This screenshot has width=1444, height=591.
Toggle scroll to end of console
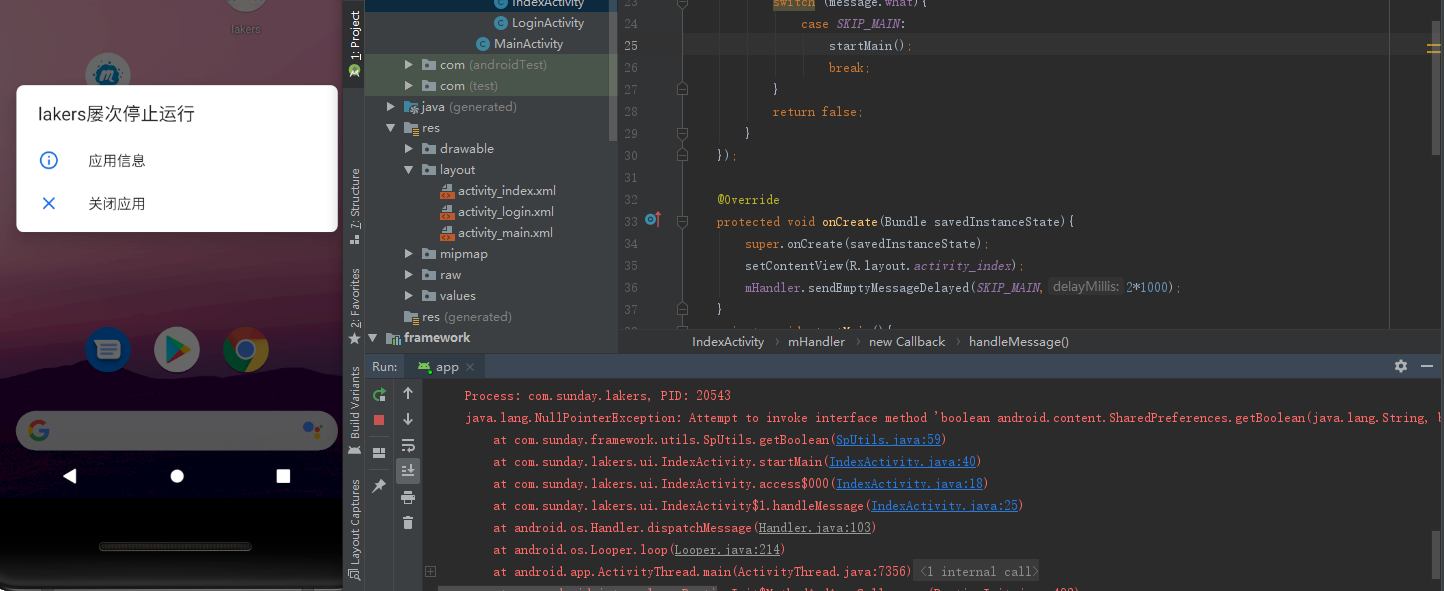pyautogui.click(x=408, y=470)
